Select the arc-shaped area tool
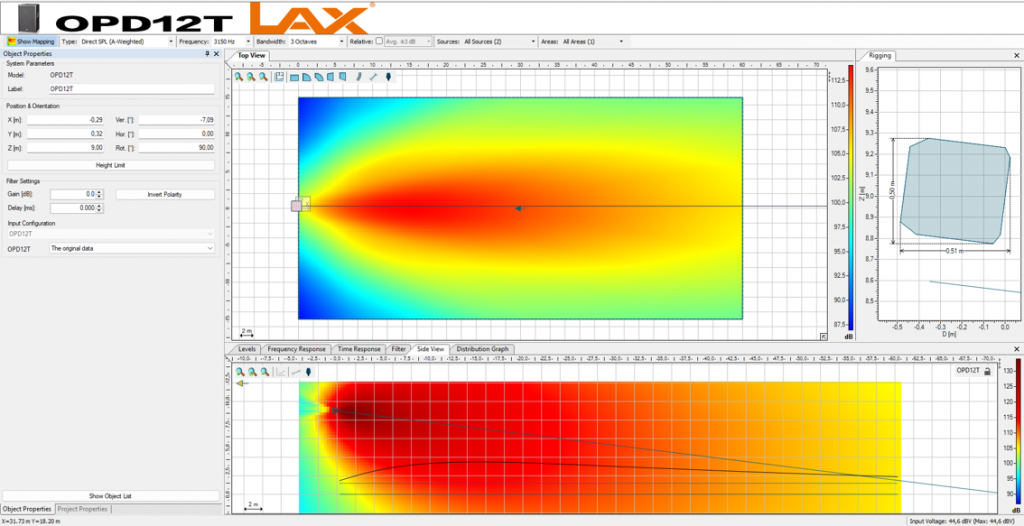Screen dimensions: 1024x526 pyautogui.click(x=318, y=77)
